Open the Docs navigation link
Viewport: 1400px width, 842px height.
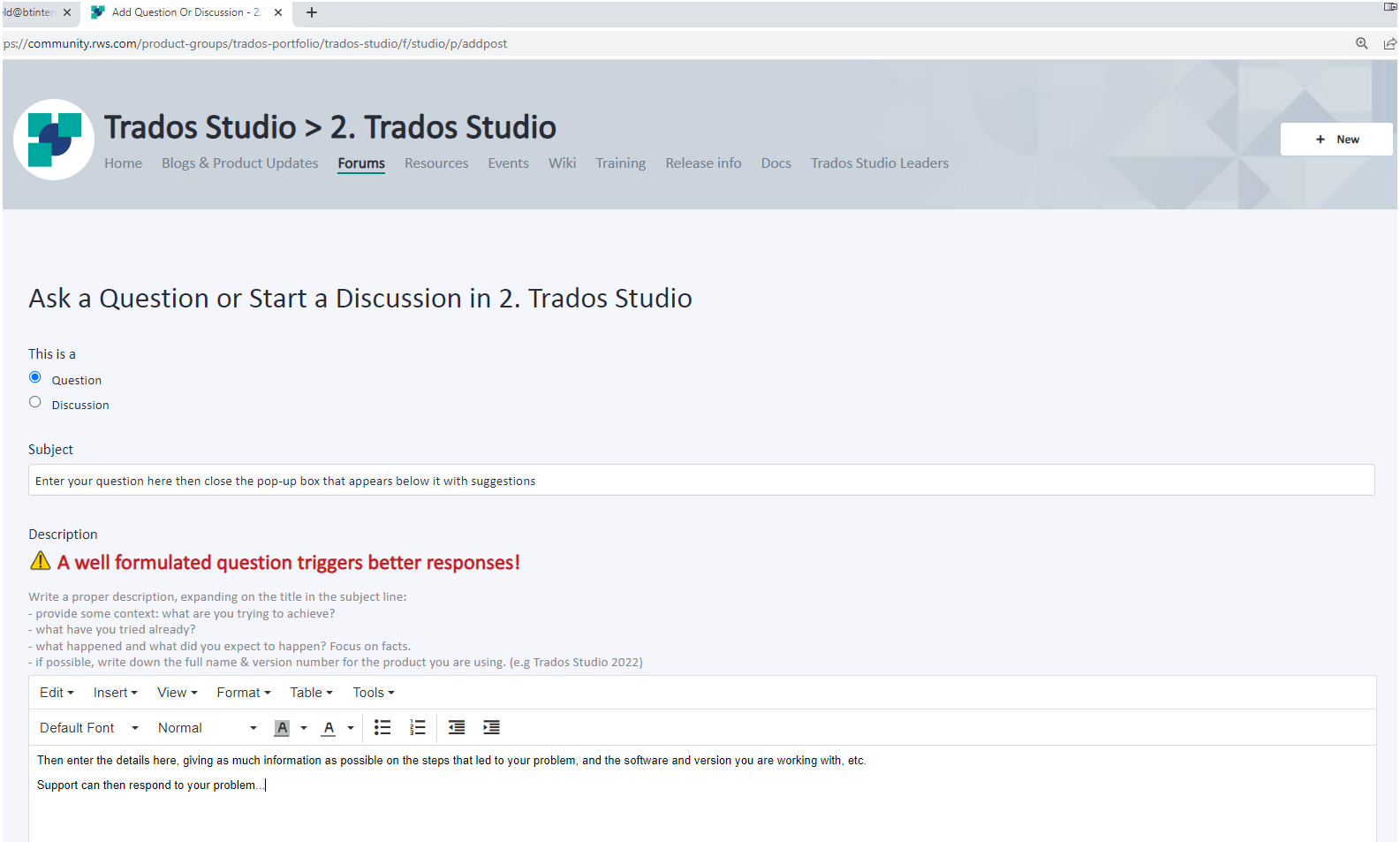point(776,163)
